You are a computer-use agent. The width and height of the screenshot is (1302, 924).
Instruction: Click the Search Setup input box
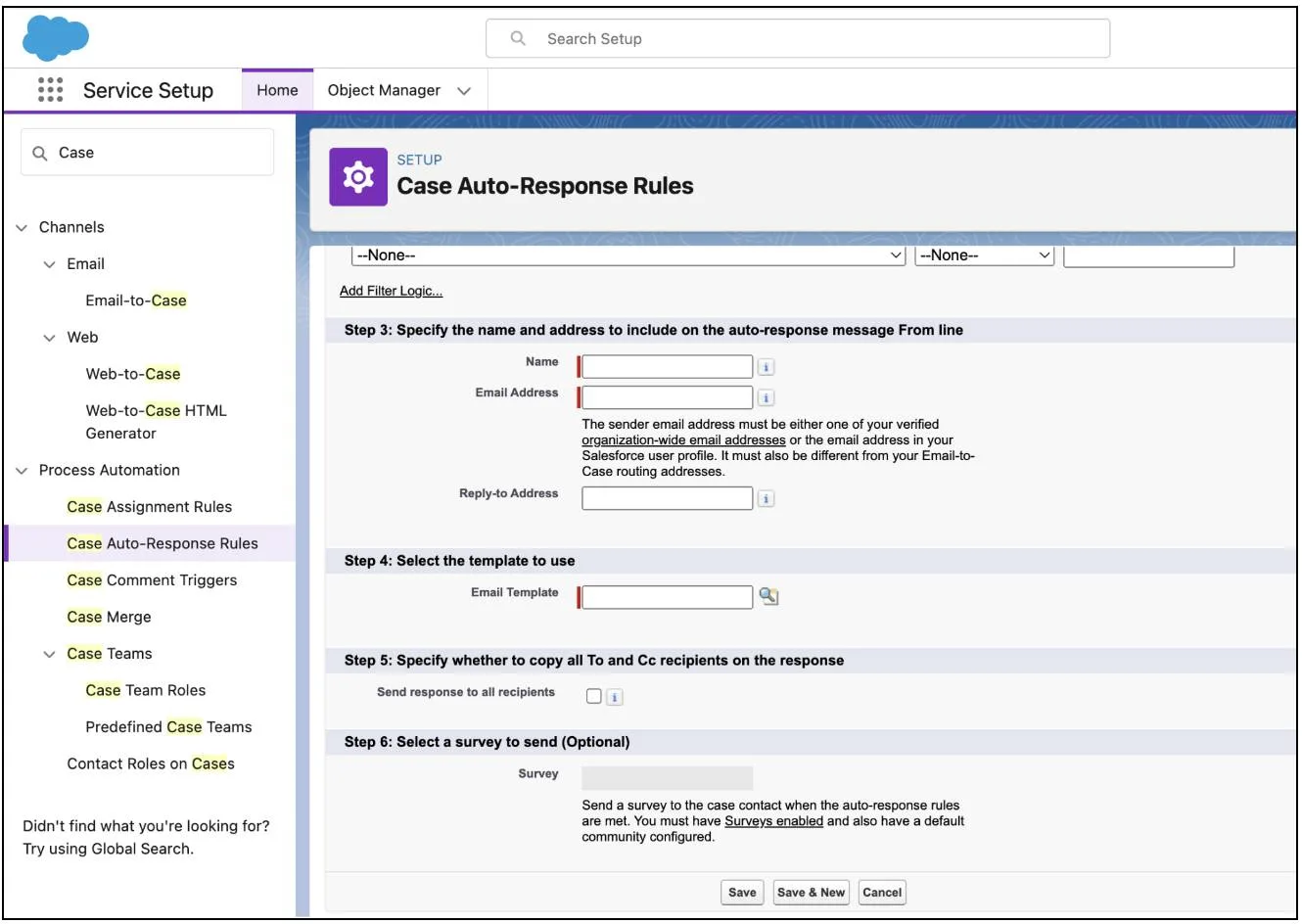coord(798,39)
